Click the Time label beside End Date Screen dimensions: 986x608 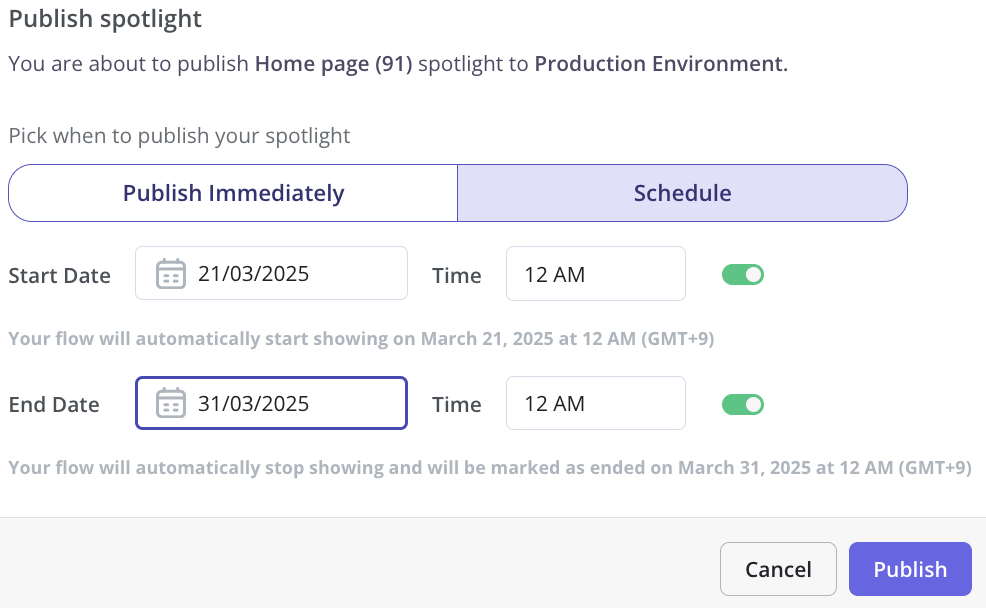pyautogui.click(x=457, y=404)
